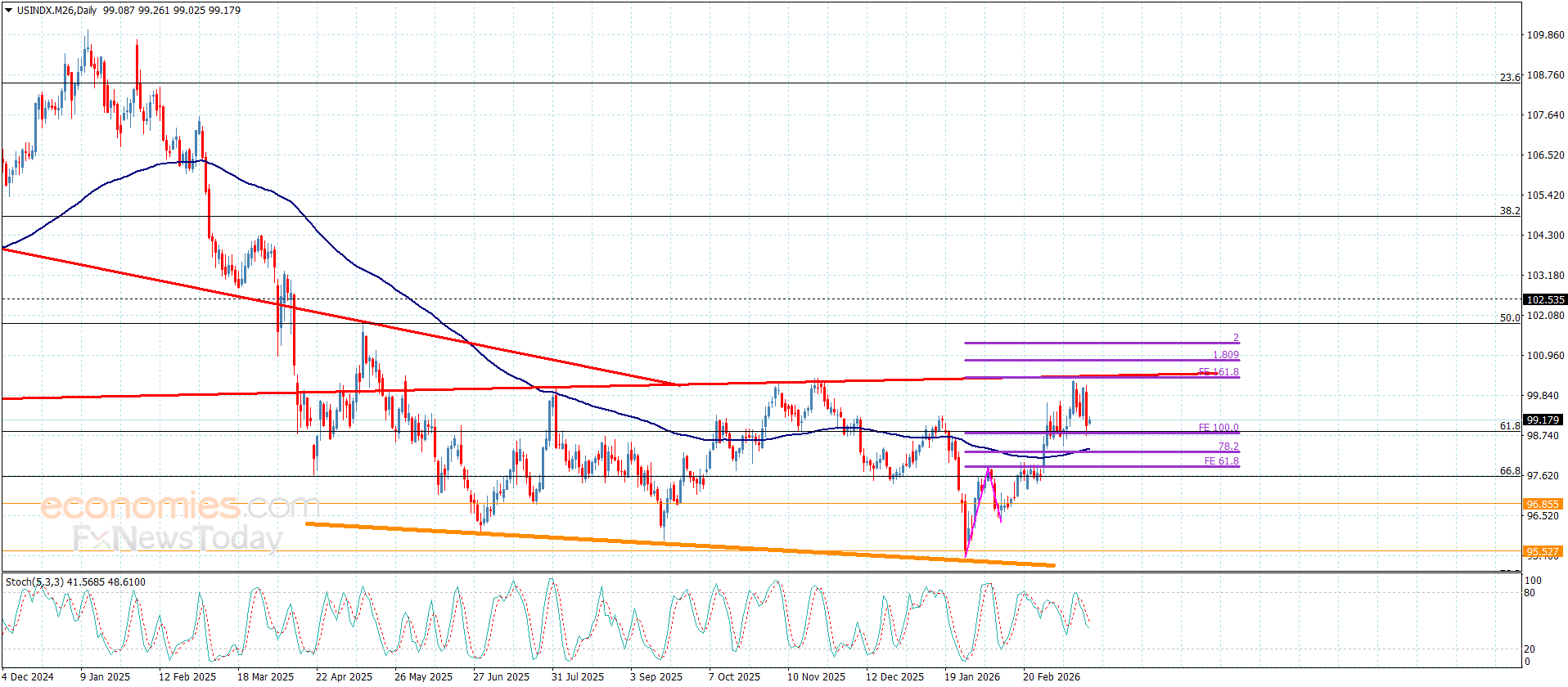Click the 102.080 price axis label
1568x687 pixels.
click(x=1545, y=316)
